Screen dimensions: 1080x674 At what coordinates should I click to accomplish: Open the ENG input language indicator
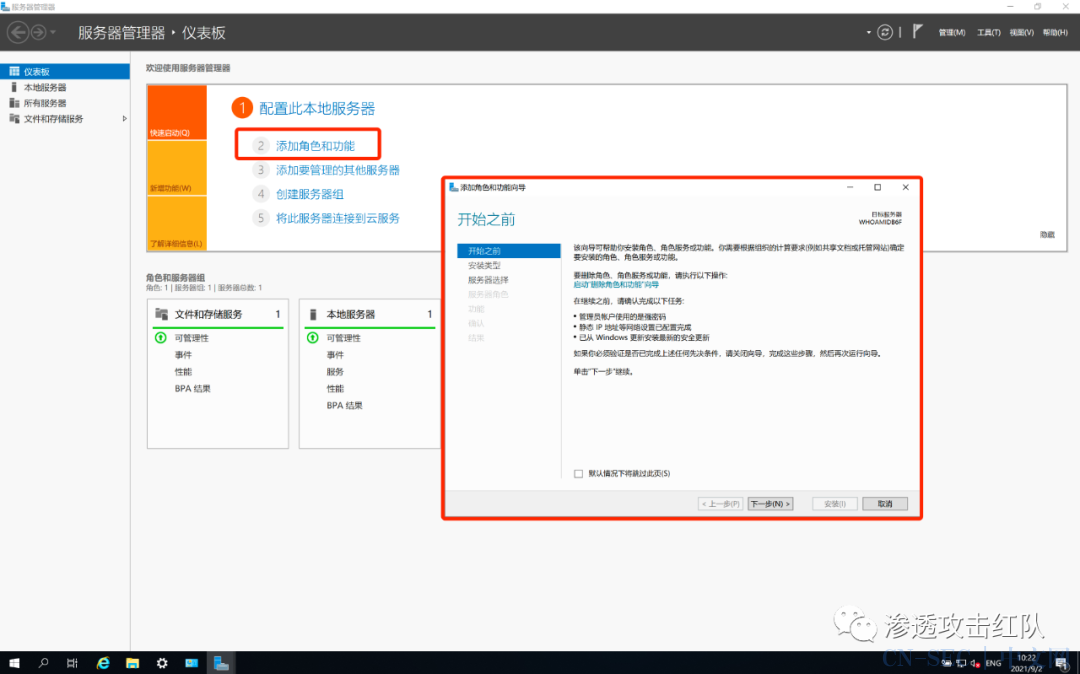993,664
